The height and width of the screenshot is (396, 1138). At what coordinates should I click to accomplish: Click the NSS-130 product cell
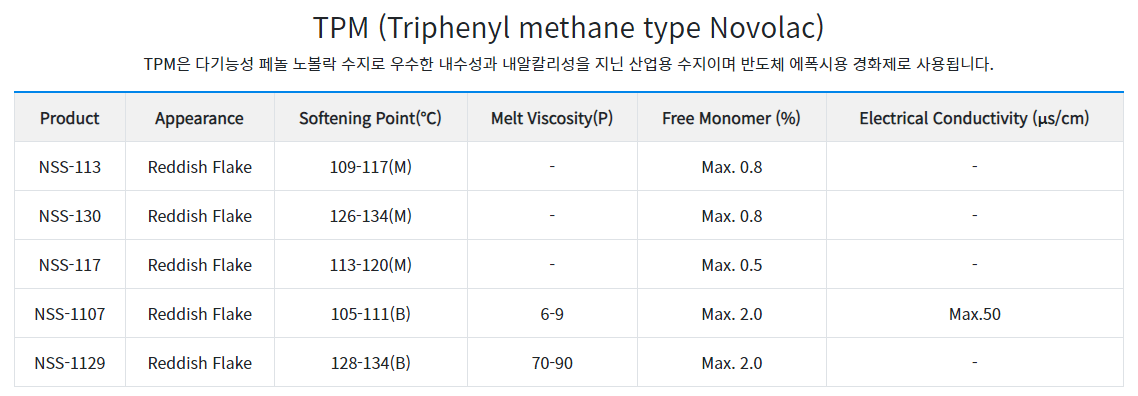click(x=70, y=216)
